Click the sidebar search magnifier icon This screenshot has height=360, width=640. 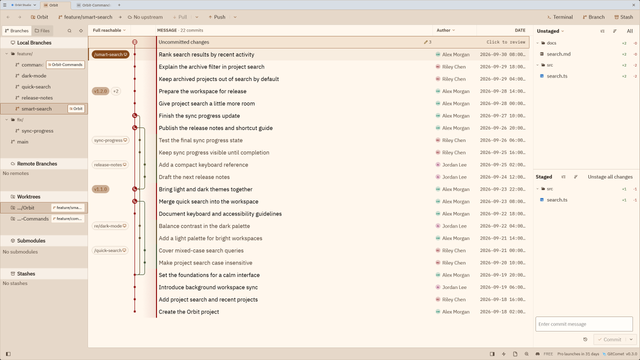click(x=69, y=31)
